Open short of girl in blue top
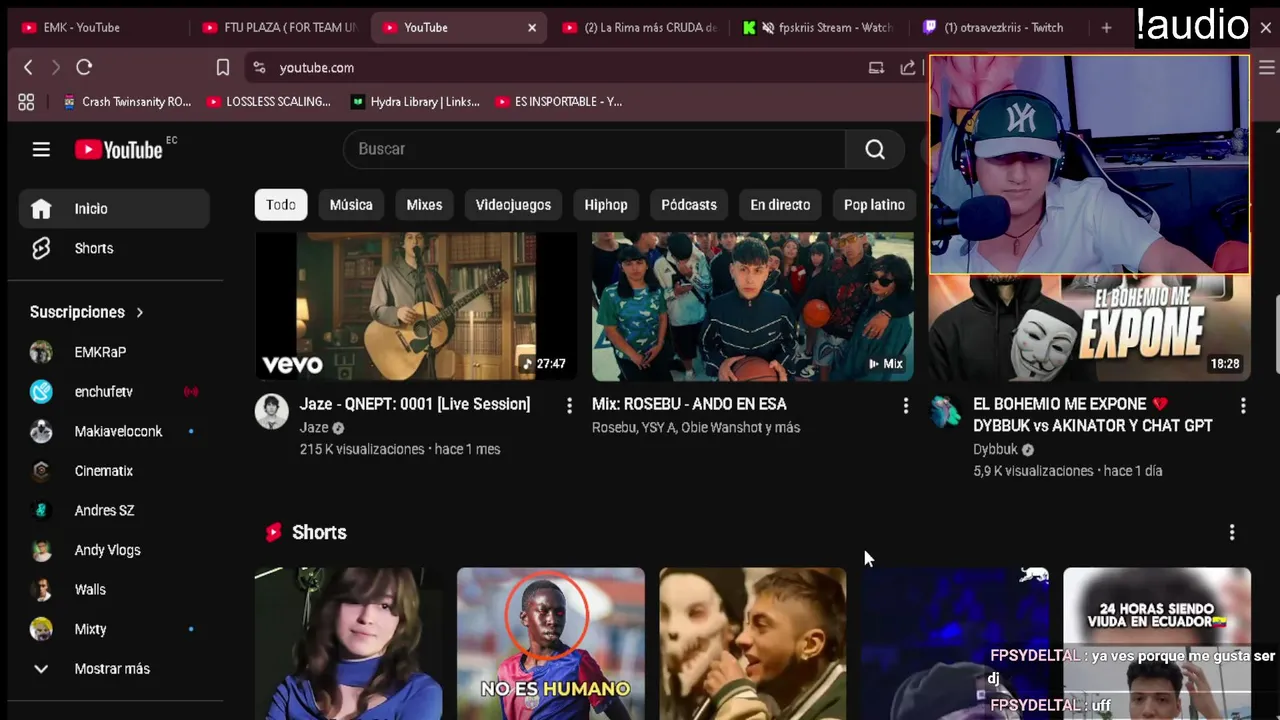This screenshot has height=720, width=1280. coord(349,644)
